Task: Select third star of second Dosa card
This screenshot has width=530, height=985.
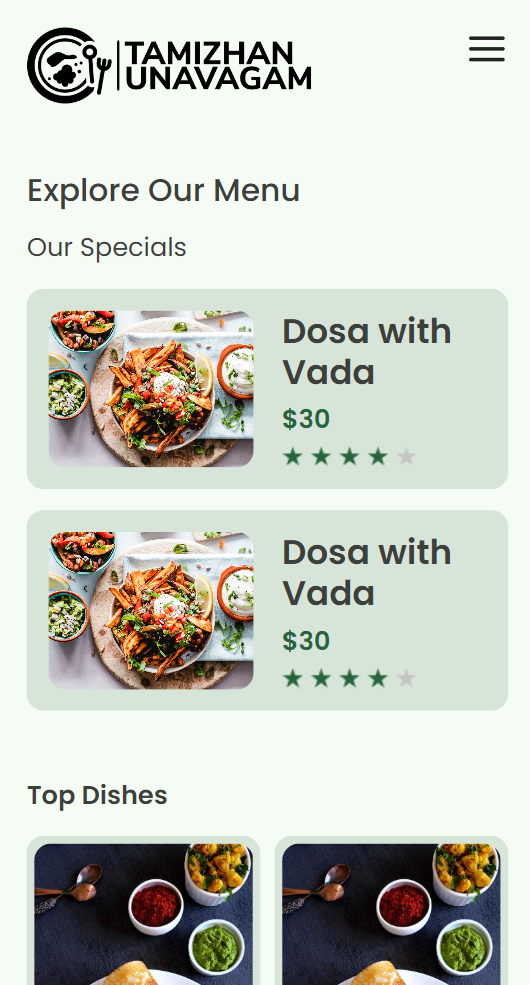Action: pyautogui.click(x=349, y=678)
